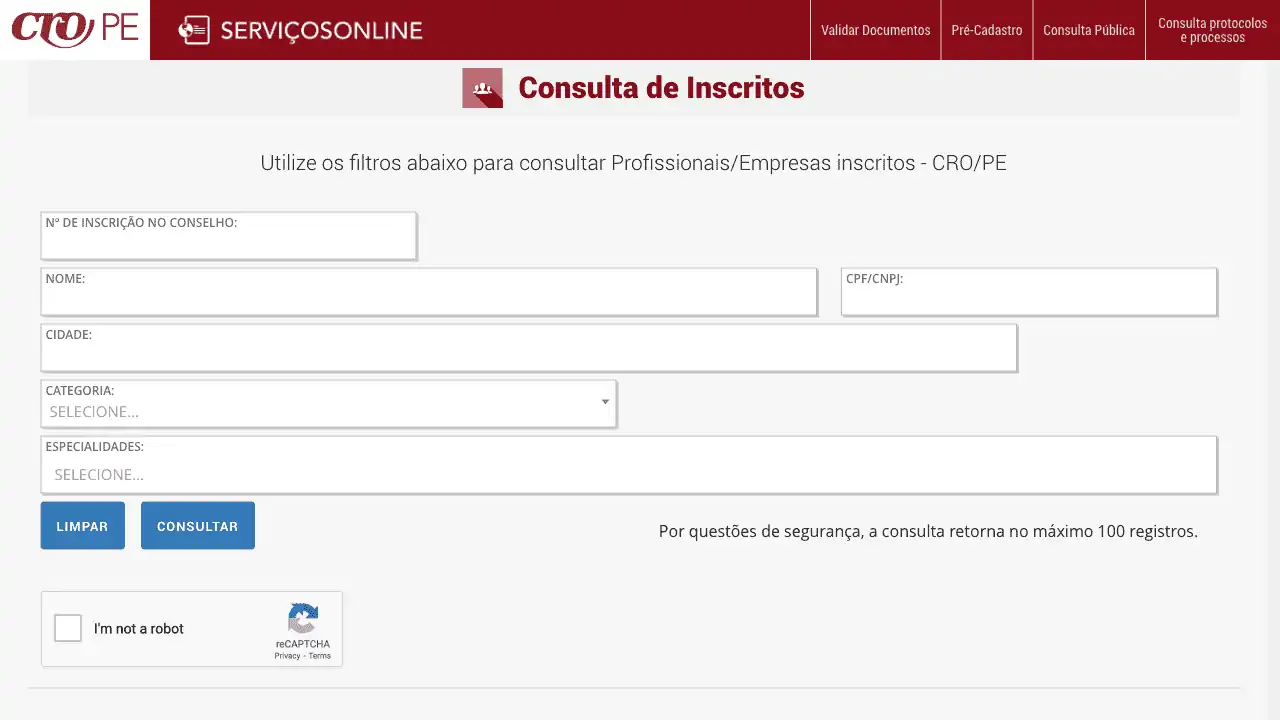
Task: Select Consulta protocolos e processos menu
Action: 1212,30
